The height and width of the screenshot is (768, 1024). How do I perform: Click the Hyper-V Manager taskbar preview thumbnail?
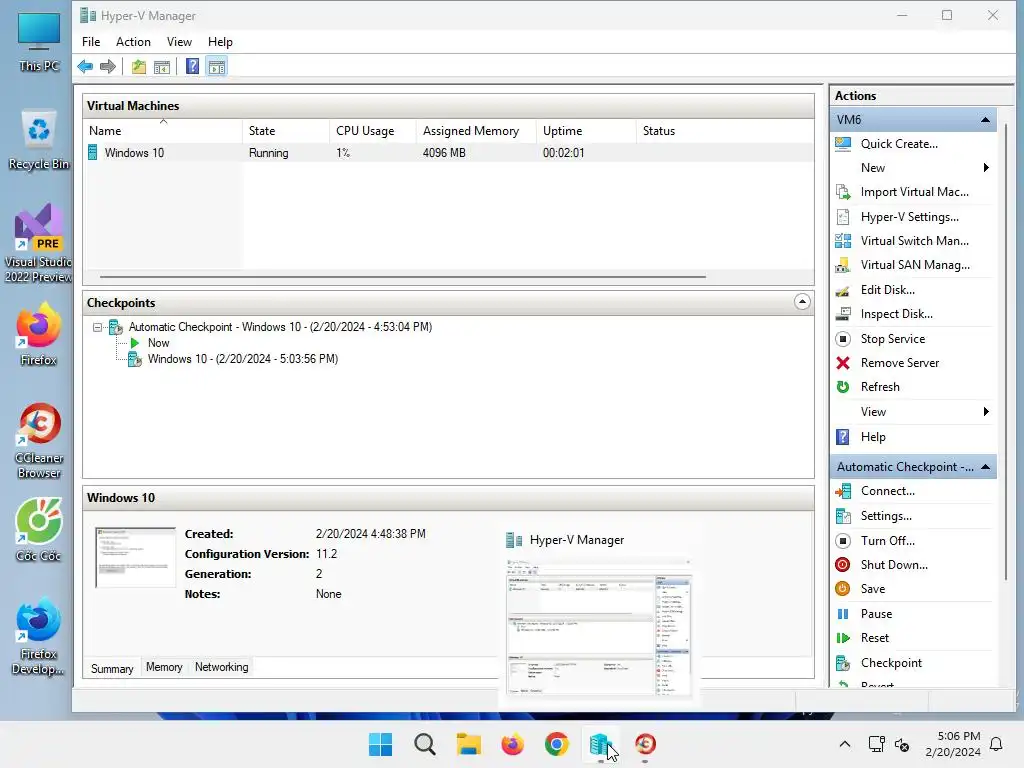click(x=599, y=628)
